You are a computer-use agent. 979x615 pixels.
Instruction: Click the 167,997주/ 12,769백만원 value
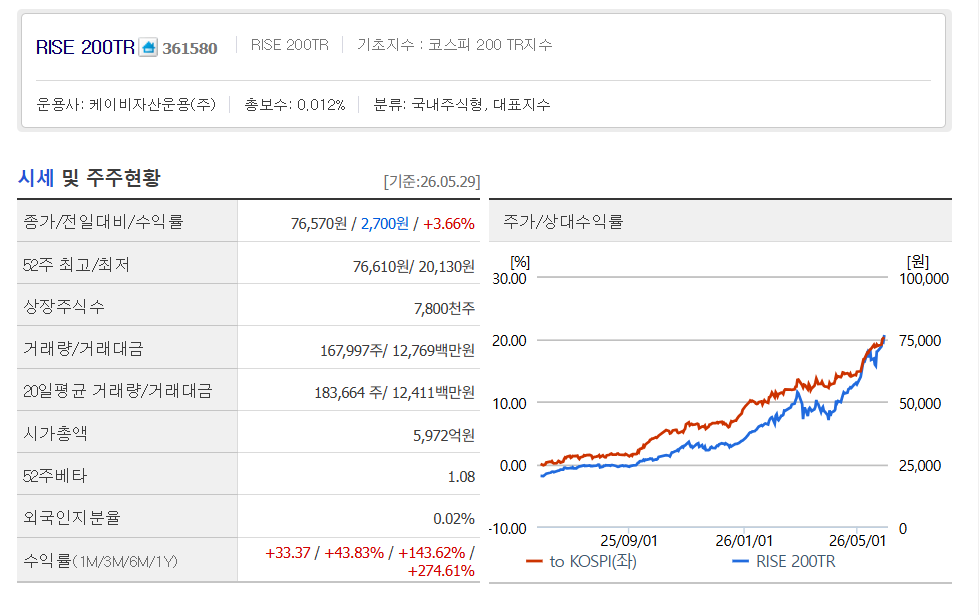tap(398, 350)
